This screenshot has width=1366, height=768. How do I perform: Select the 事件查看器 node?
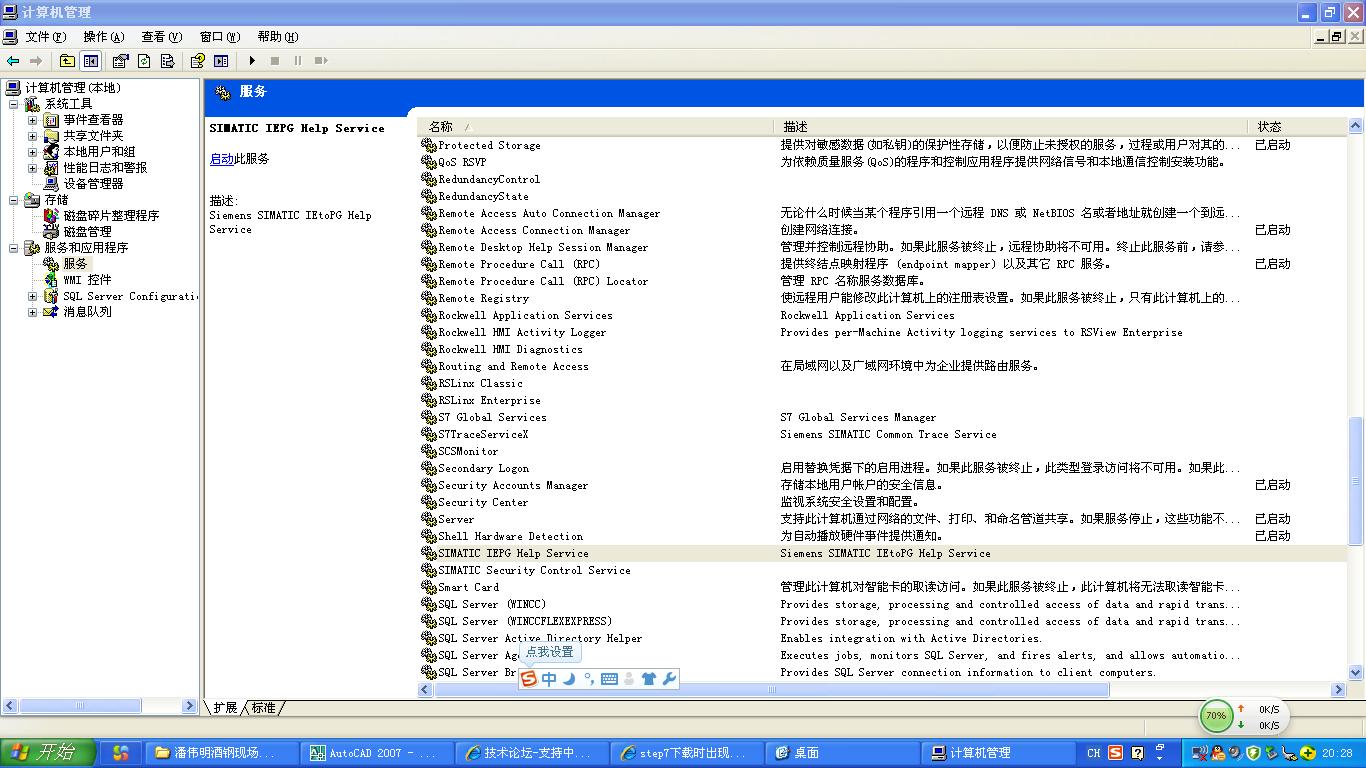point(93,120)
